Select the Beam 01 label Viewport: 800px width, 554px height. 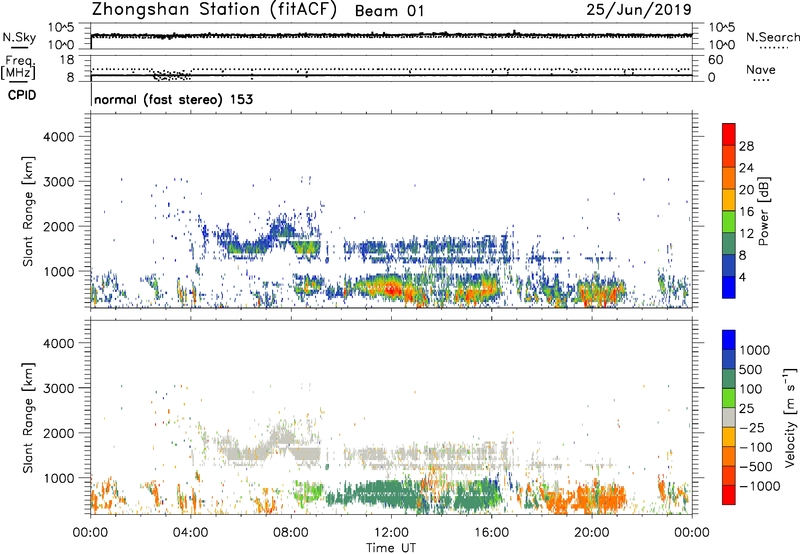pyautogui.click(x=389, y=11)
